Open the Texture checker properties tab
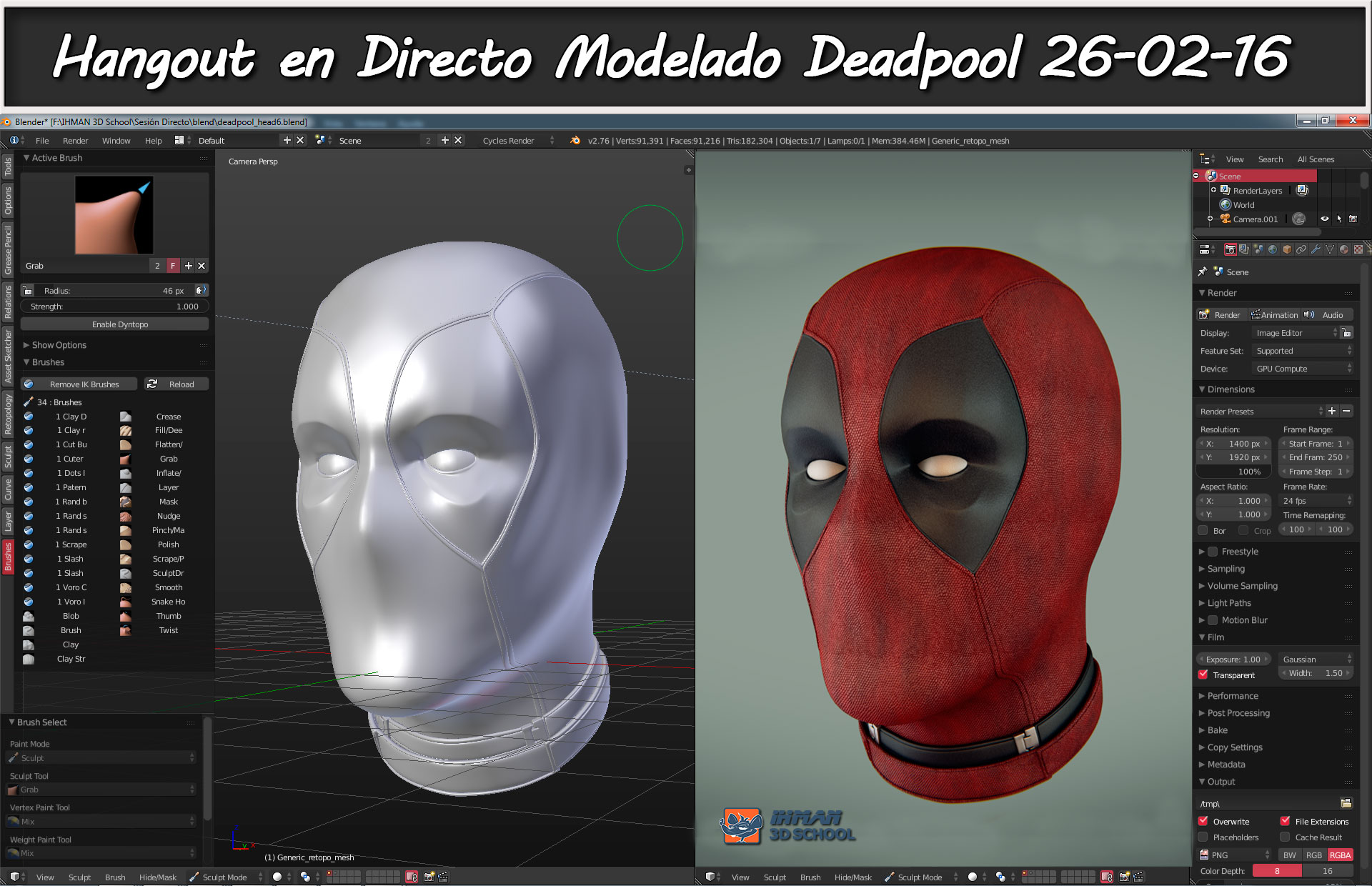Viewport: 1372px width, 886px height. [x=1358, y=249]
